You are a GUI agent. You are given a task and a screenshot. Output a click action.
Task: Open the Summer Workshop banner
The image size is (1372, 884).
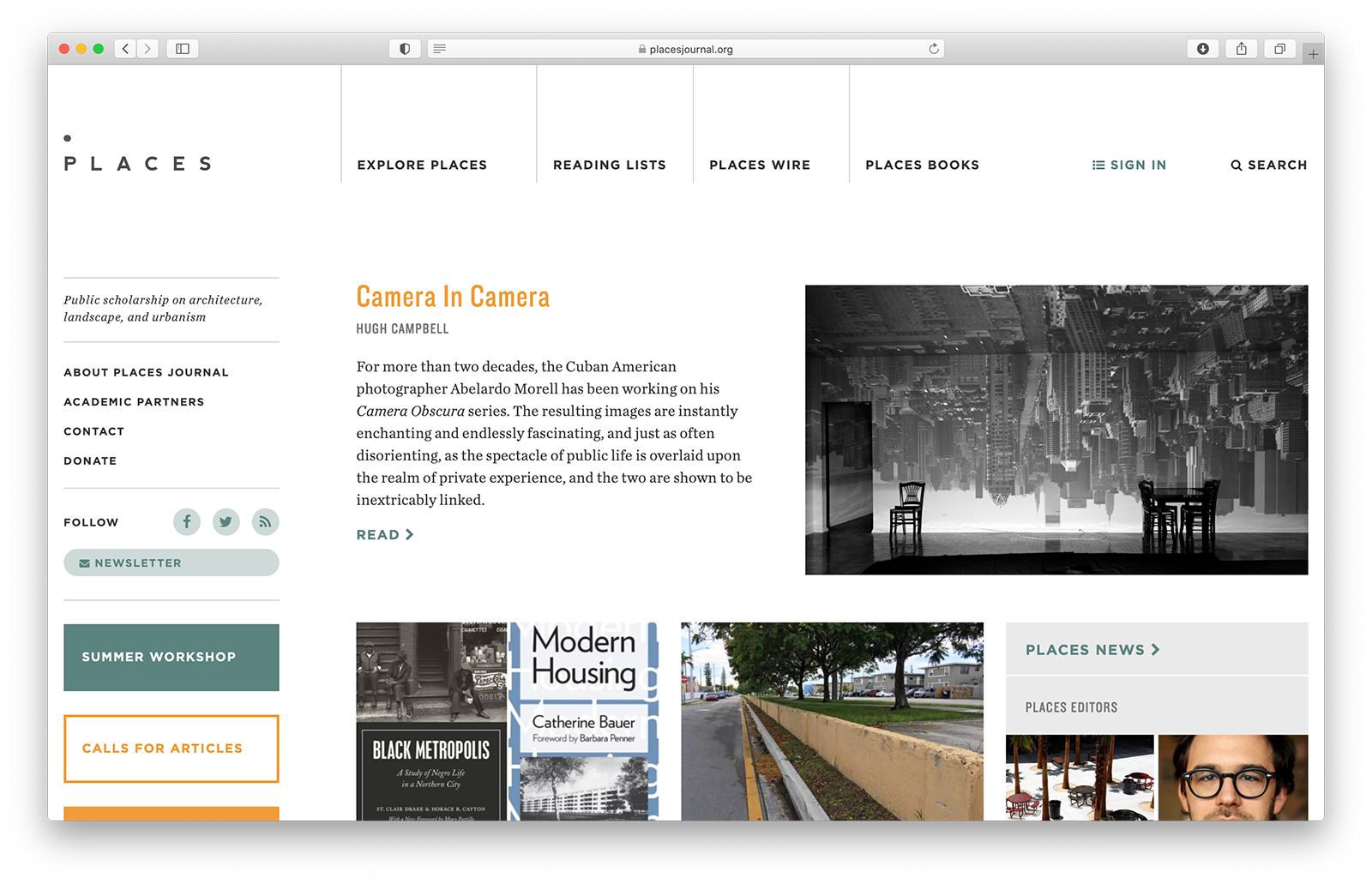pyautogui.click(x=171, y=658)
